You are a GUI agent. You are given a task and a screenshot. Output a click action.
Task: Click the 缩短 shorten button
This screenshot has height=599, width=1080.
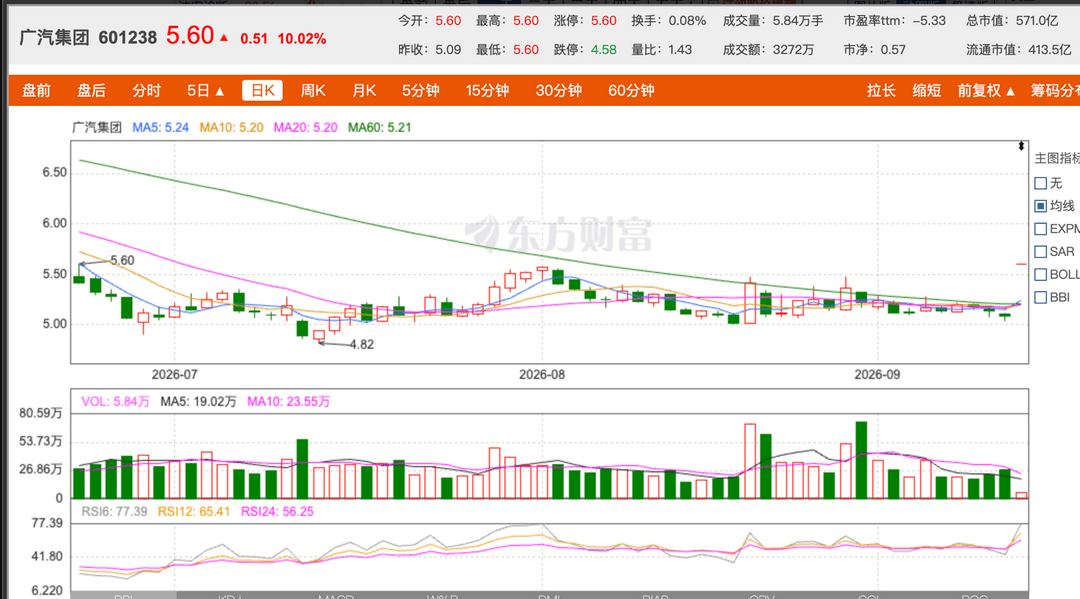926,90
